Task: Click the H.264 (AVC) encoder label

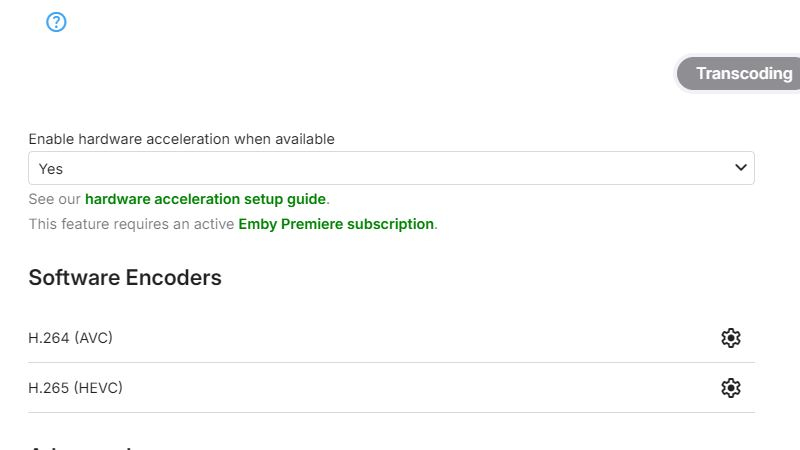Action: [x=70, y=338]
